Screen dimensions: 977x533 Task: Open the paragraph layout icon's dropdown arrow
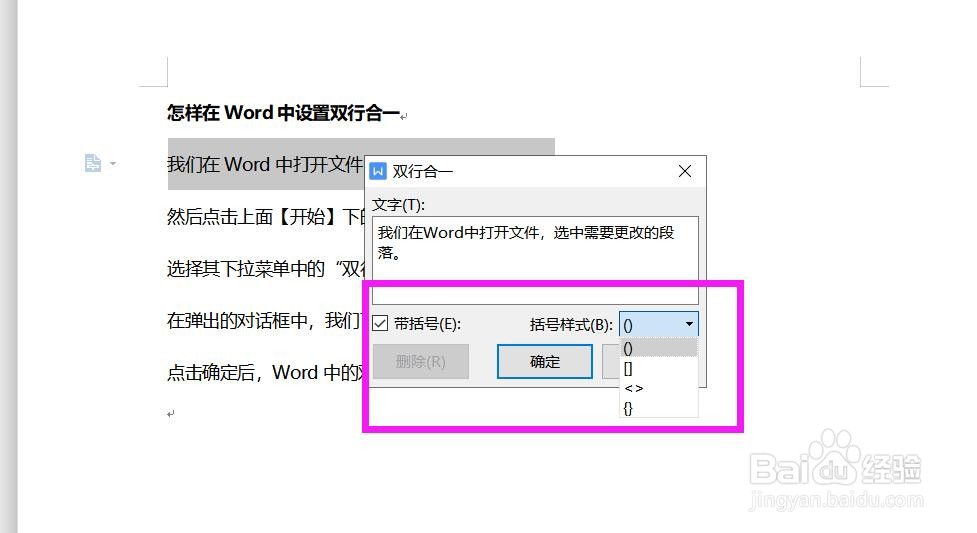(x=113, y=164)
